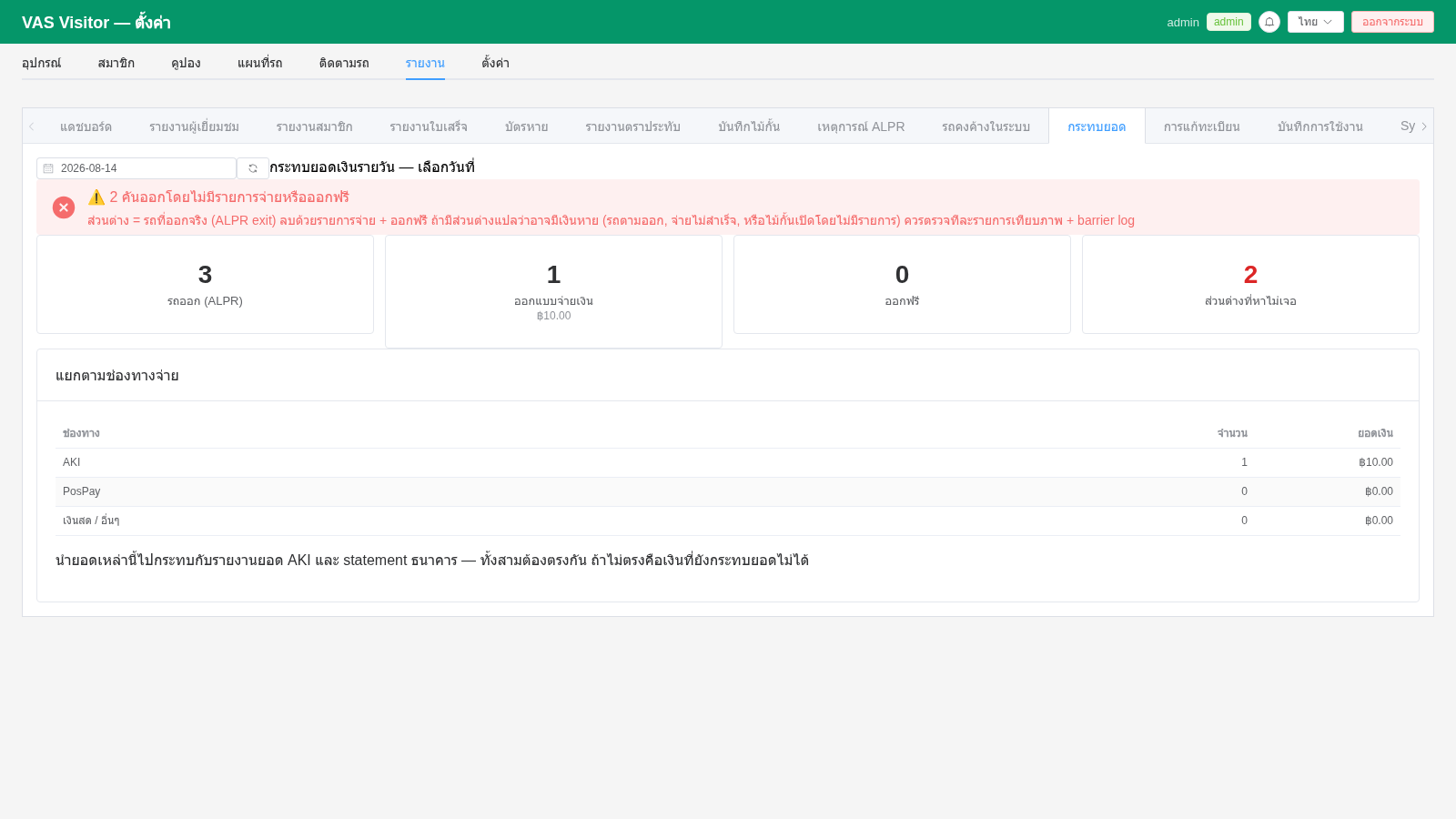1456x819 pixels.
Task: Switch to the รายงานใบเสร็จ tab
Action: click(x=429, y=126)
